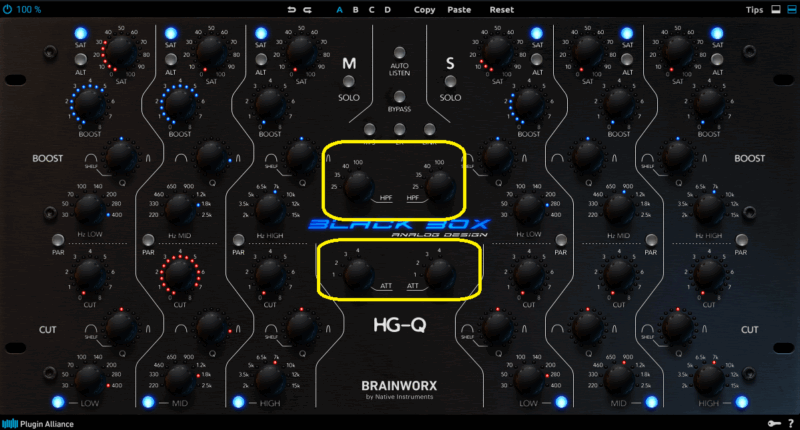Toggle the blue HIGH band LED at bottom right
Image resolution: width=800 pixels, height=430 pixels.
[741, 402]
